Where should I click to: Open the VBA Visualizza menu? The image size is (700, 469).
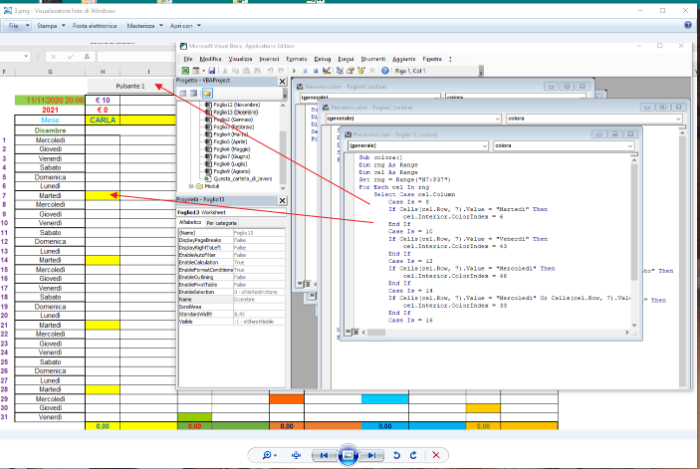click(240, 59)
